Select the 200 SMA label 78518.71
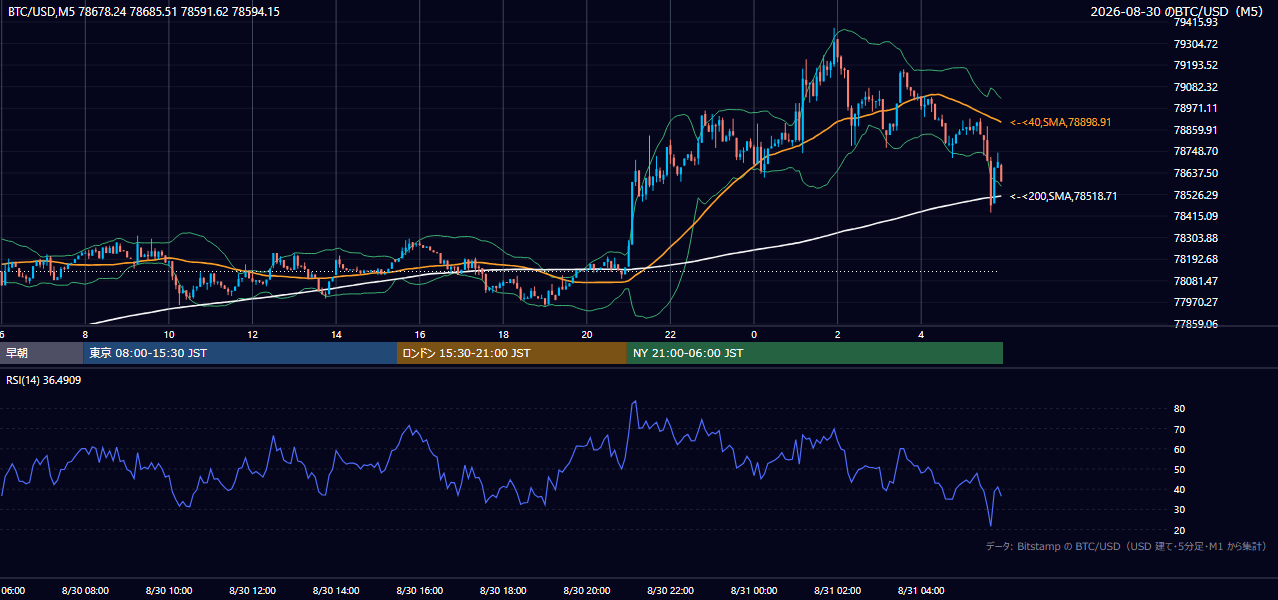Image resolution: width=1278 pixels, height=600 pixels. click(x=1064, y=196)
